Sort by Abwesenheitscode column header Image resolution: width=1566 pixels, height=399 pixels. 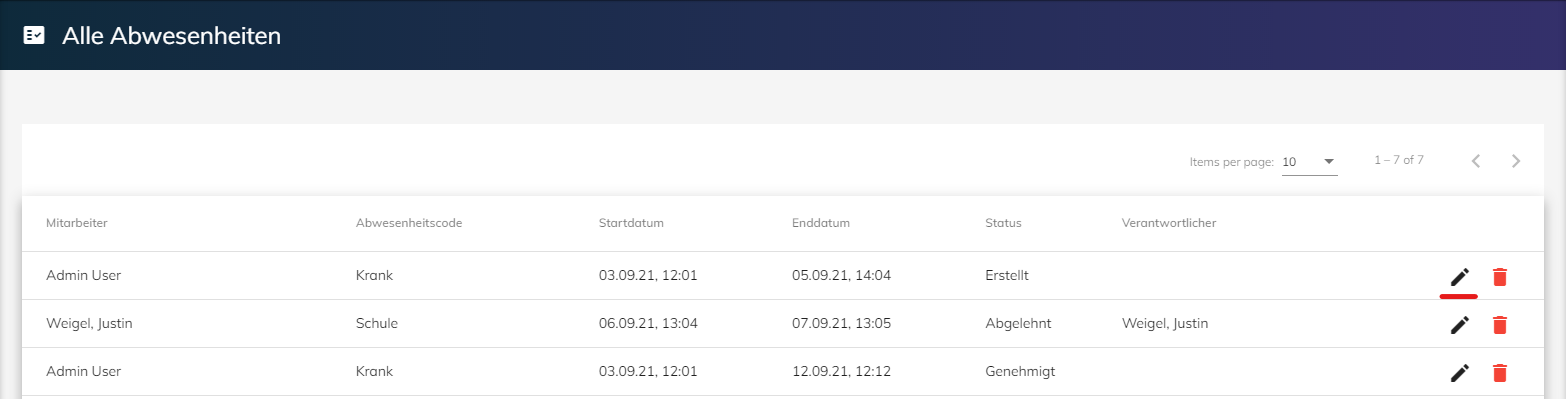[408, 223]
